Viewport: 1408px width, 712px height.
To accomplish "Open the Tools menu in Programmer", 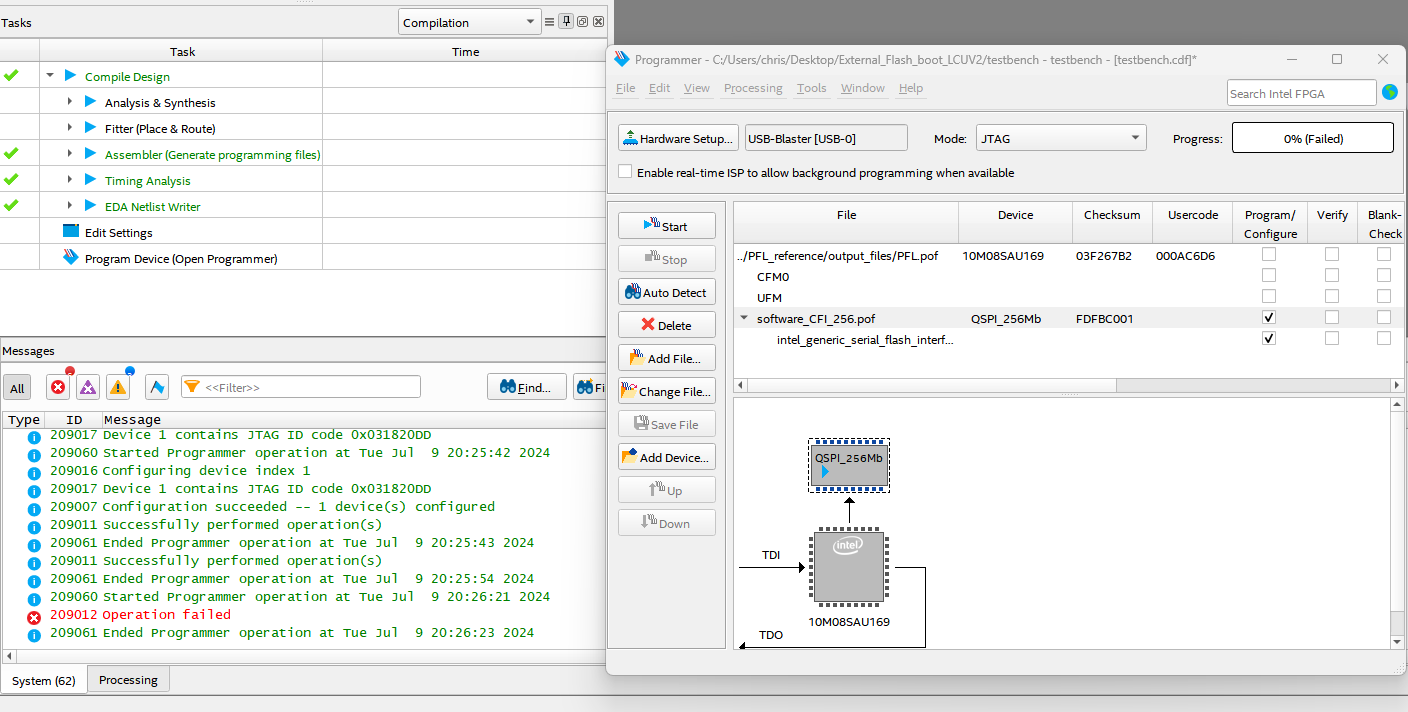I will [x=812, y=88].
